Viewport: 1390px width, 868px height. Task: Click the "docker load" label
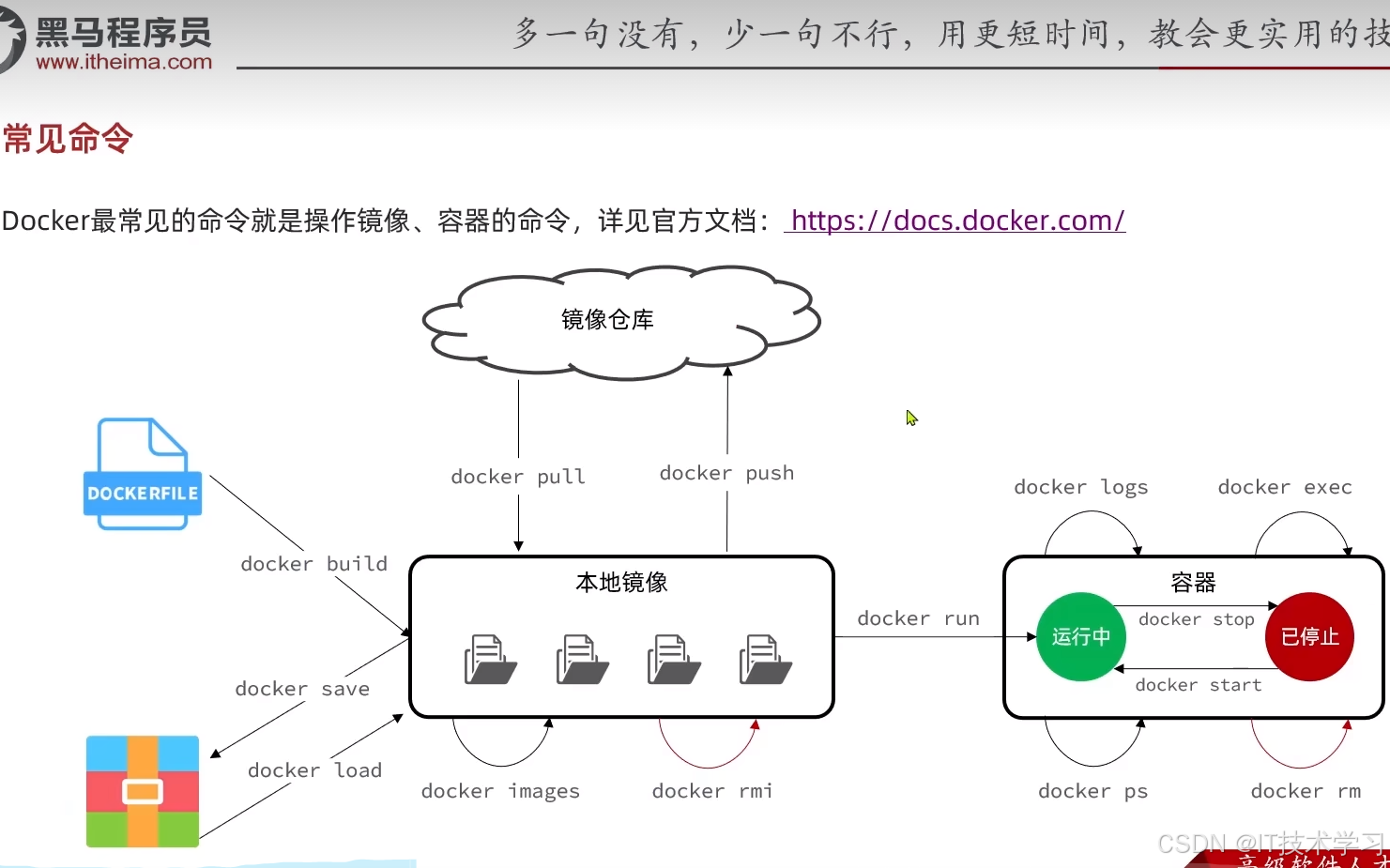point(314,770)
